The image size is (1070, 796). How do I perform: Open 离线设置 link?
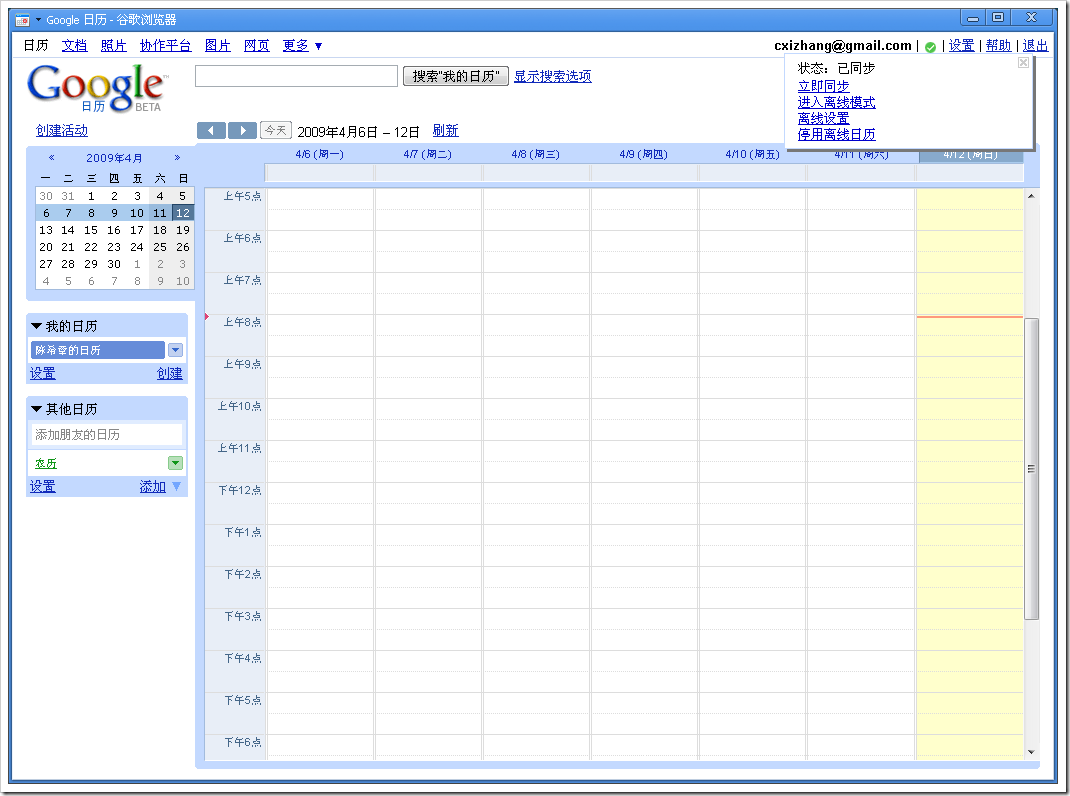[x=824, y=118]
